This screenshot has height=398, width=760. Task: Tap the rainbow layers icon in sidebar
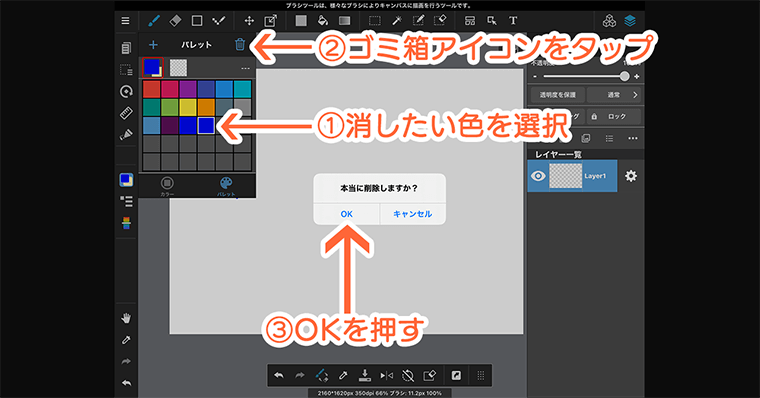[126, 223]
